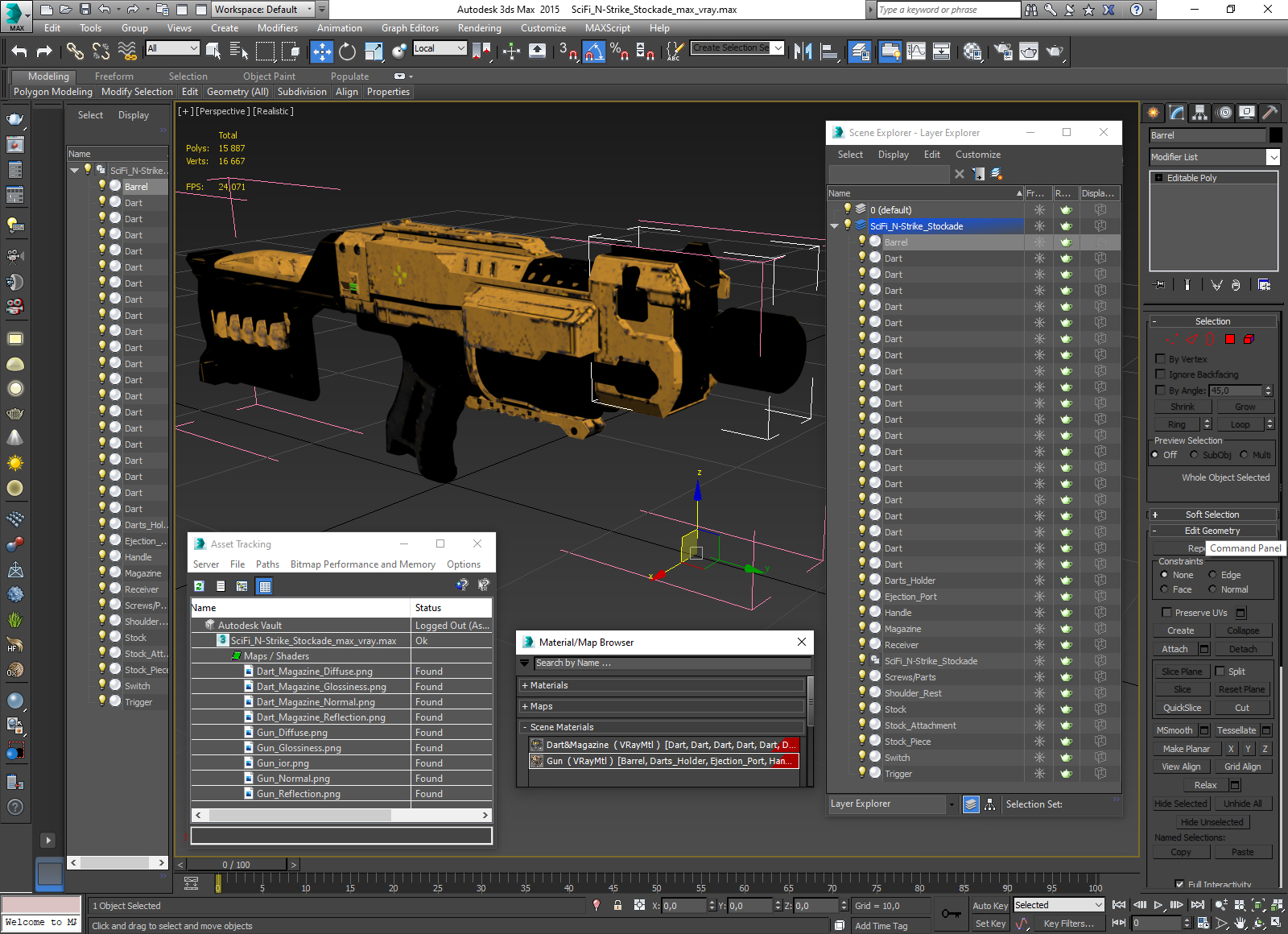This screenshot has height=934, width=1288.
Task: Click the Key Filters button
Action: pos(1068,924)
